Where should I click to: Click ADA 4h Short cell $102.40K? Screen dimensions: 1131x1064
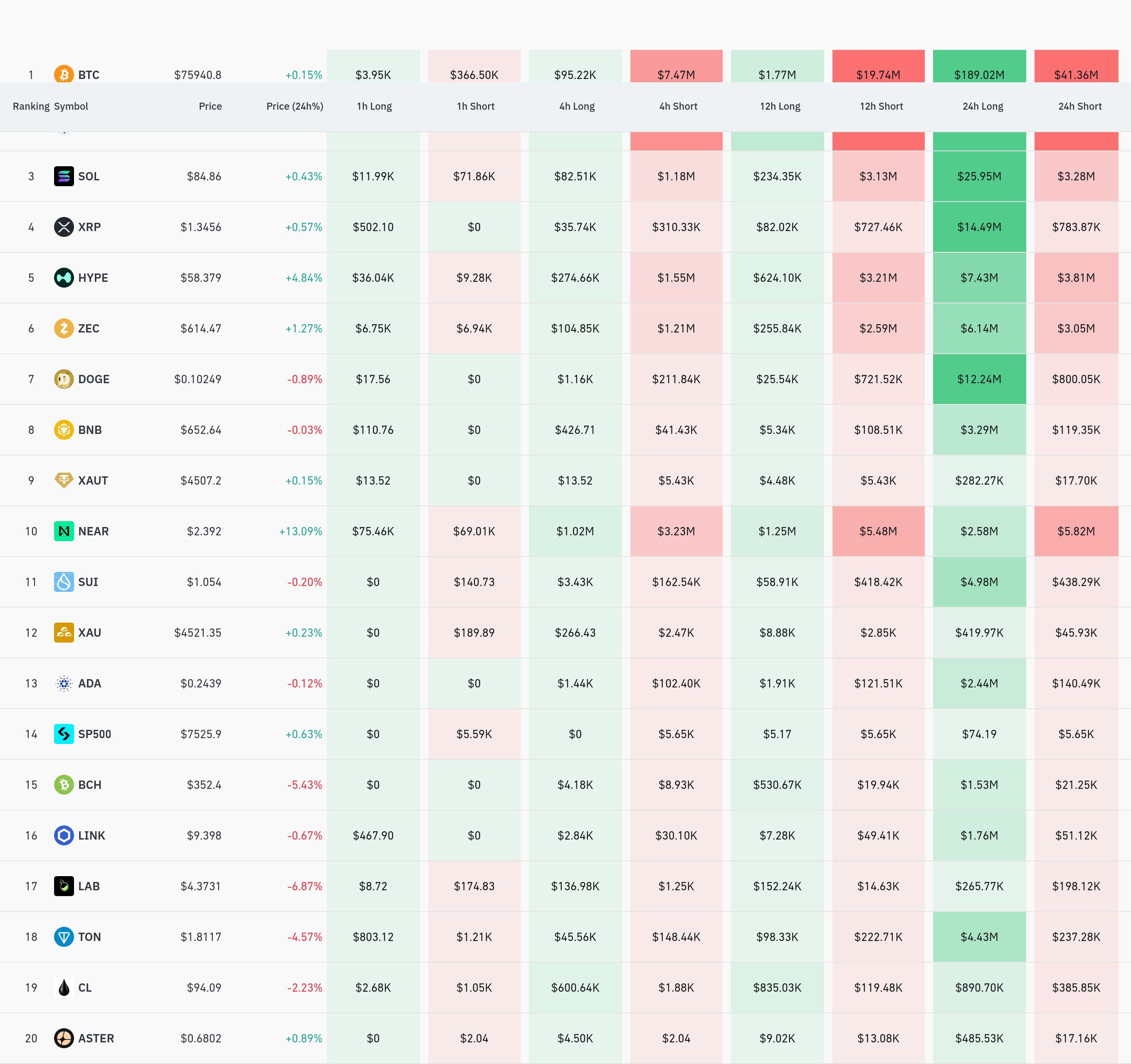[677, 683]
